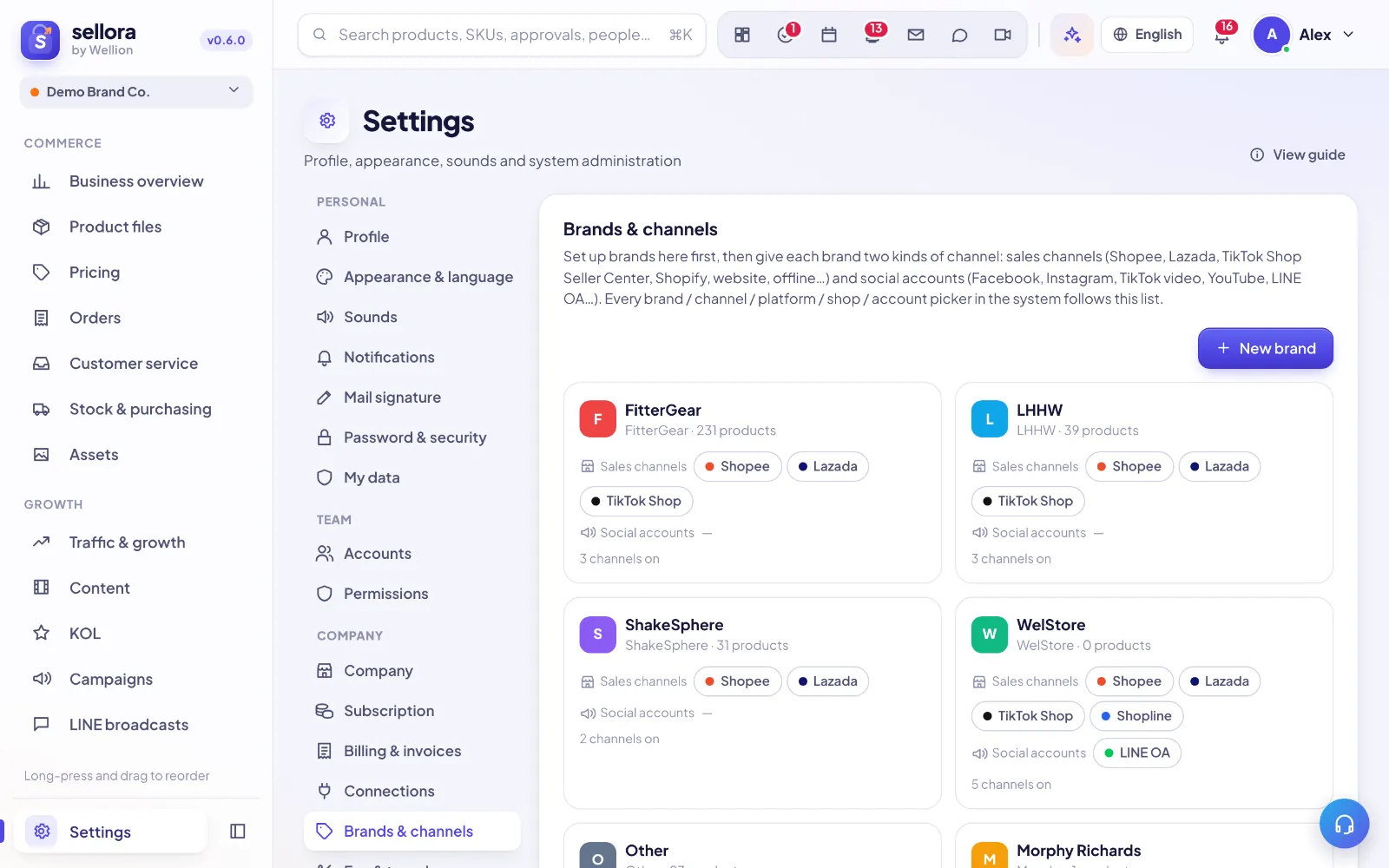Open the Permissions settings tab
The height and width of the screenshot is (868, 1389).
412,594
